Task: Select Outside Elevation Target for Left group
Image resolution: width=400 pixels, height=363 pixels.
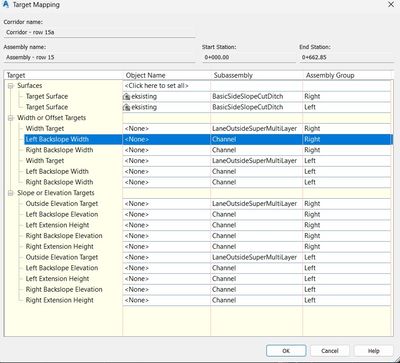Action: point(62,257)
